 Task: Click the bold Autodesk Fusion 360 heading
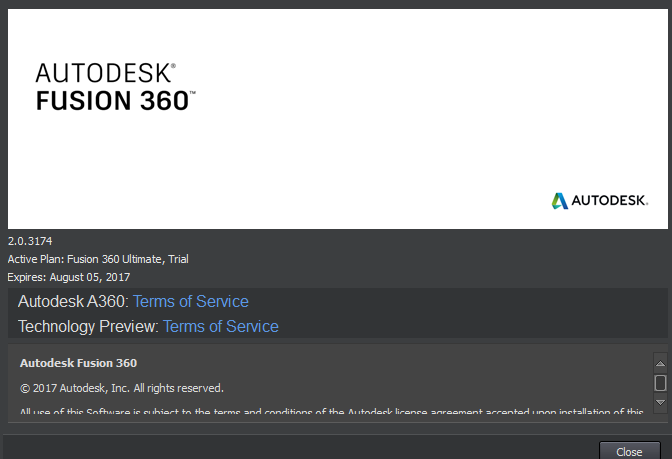point(78,363)
